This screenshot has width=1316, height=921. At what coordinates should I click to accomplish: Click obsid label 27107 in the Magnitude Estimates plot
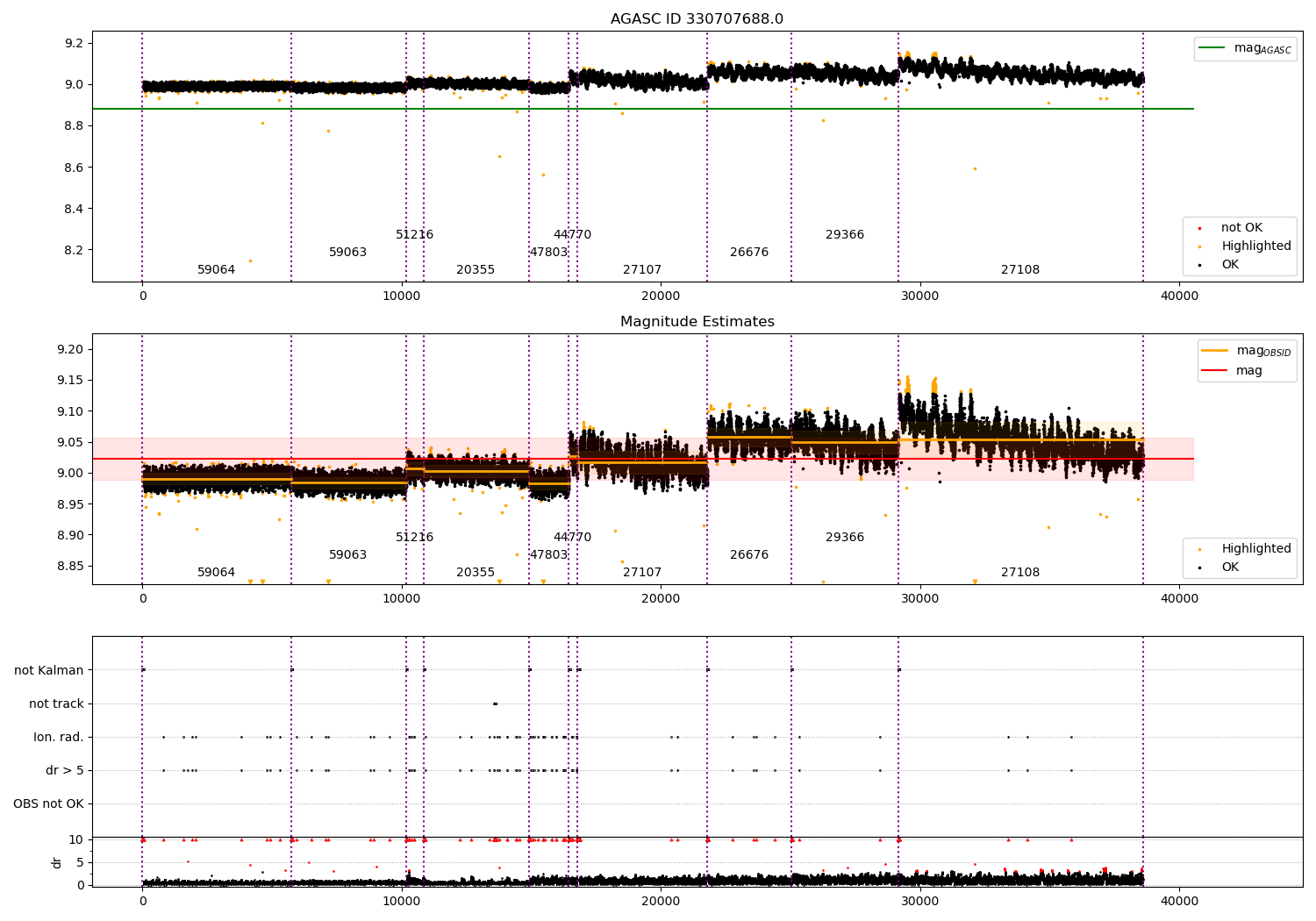click(642, 573)
